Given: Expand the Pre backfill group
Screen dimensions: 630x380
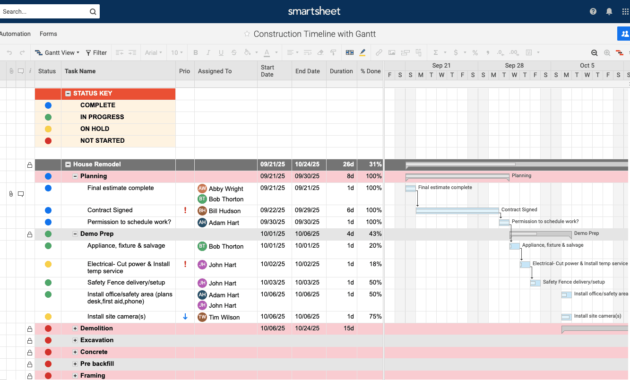Looking at the screenshot, I should (75, 364).
